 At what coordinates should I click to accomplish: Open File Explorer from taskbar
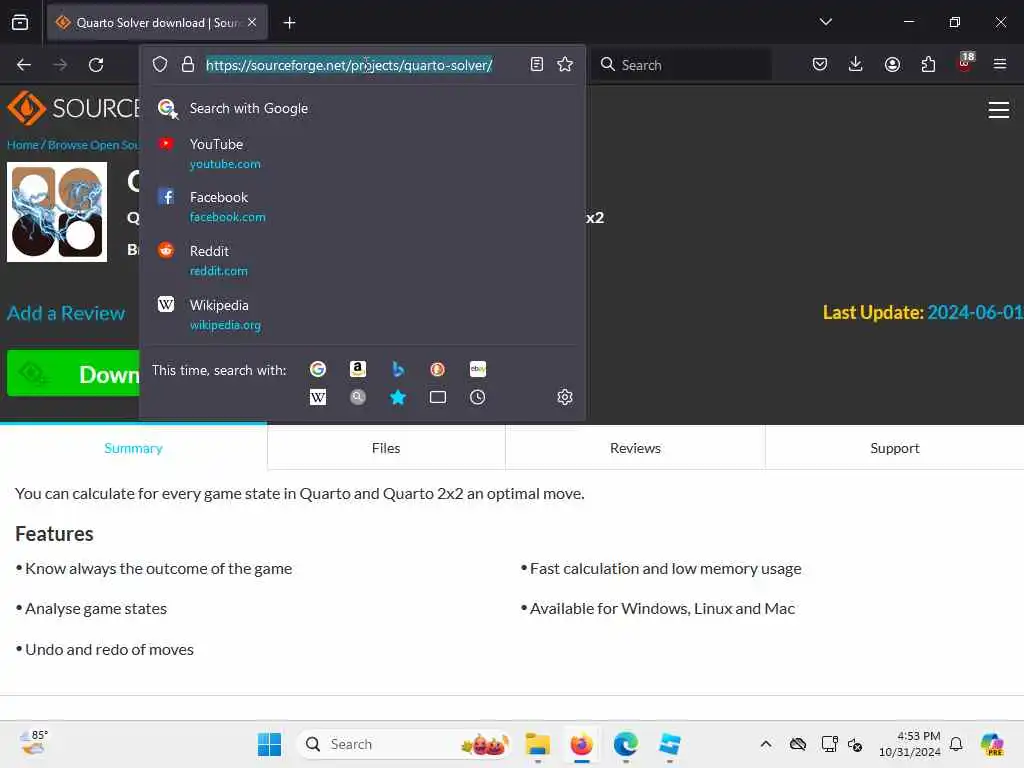click(537, 744)
